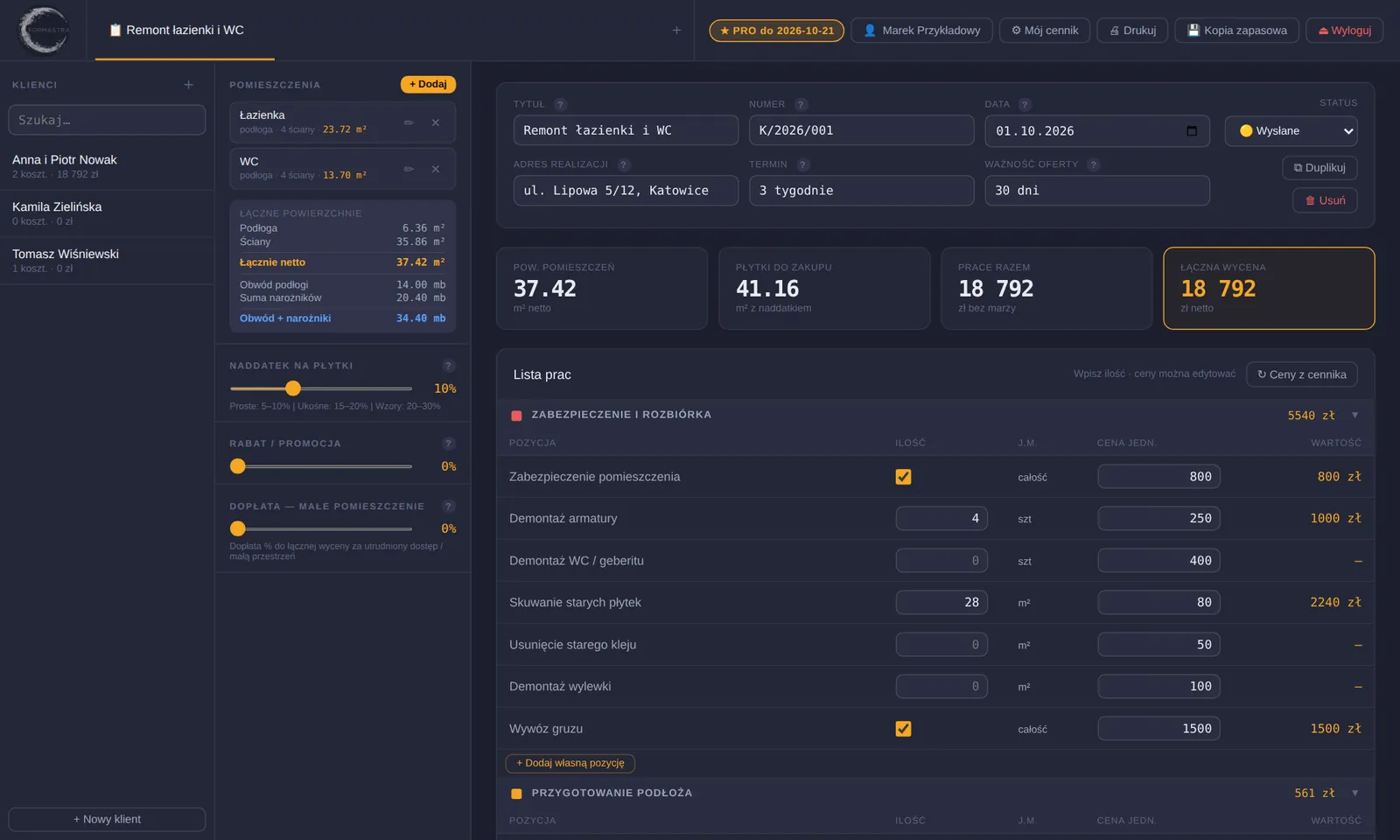
Task: Click the help icon beside Numer
Action: (x=801, y=104)
